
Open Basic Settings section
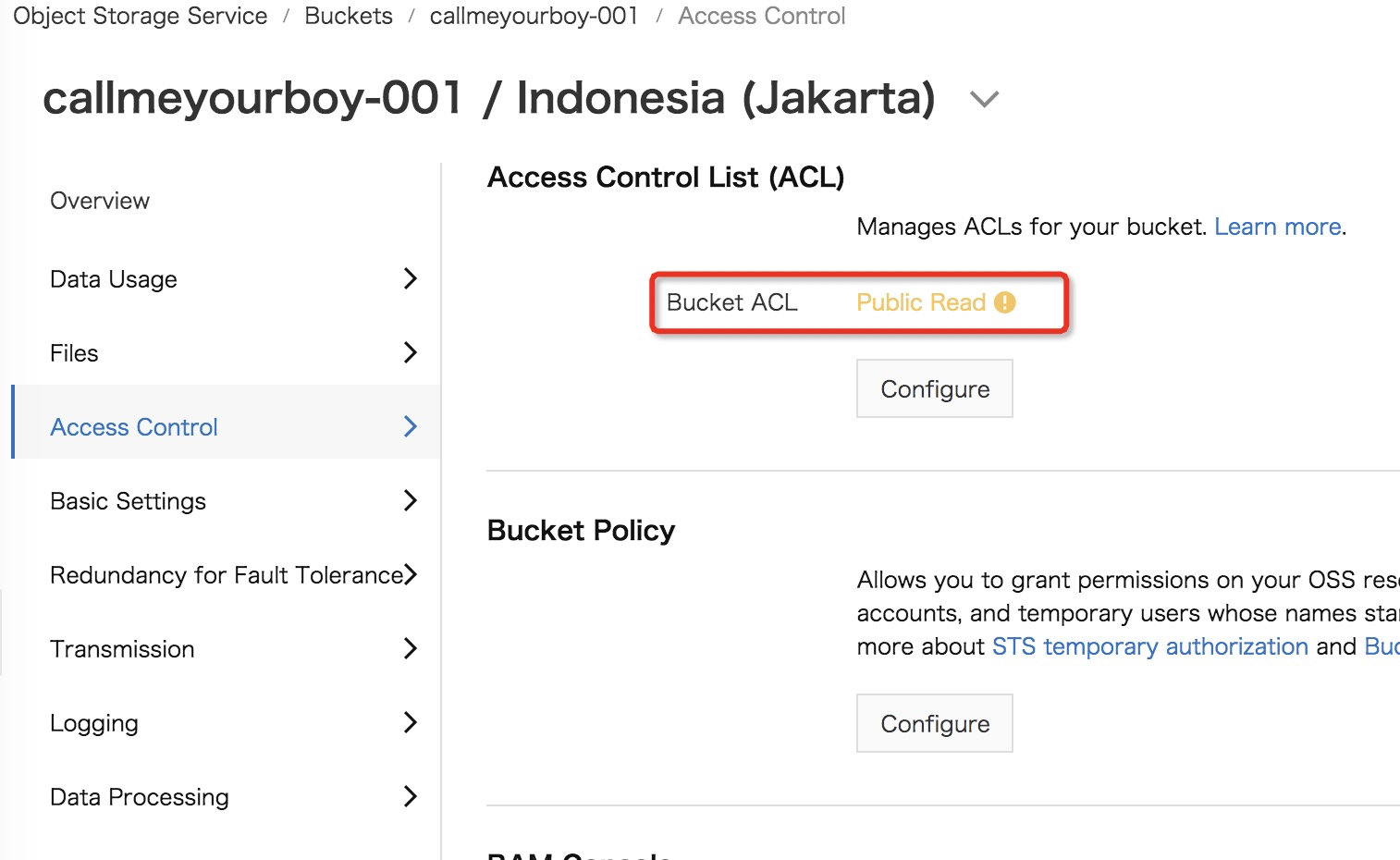tap(129, 501)
